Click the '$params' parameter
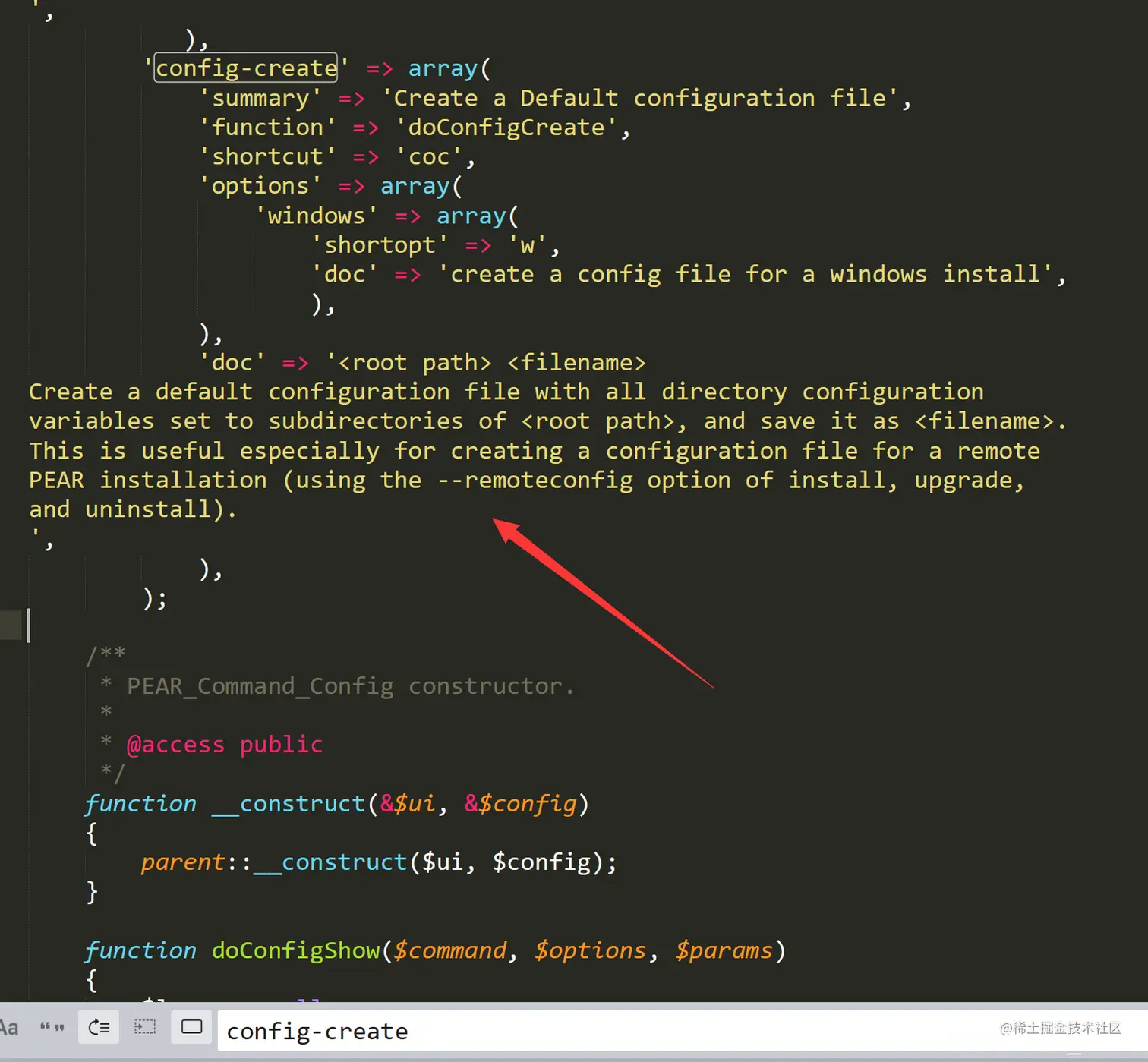The height and width of the screenshot is (1062, 1148). (724, 950)
